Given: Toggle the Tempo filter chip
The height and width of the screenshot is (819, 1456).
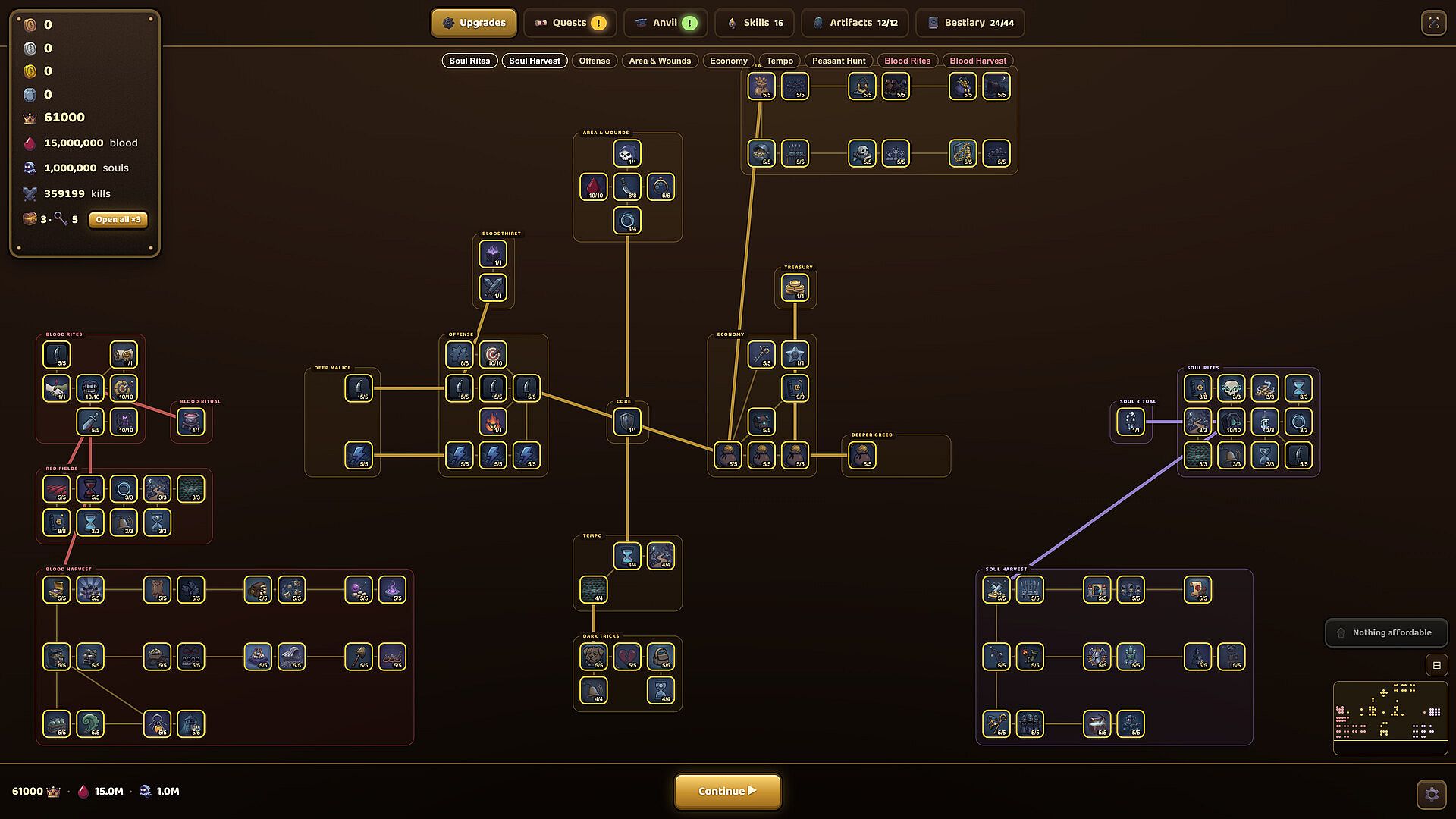Looking at the screenshot, I should pyautogui.click(x=780, y=61).
